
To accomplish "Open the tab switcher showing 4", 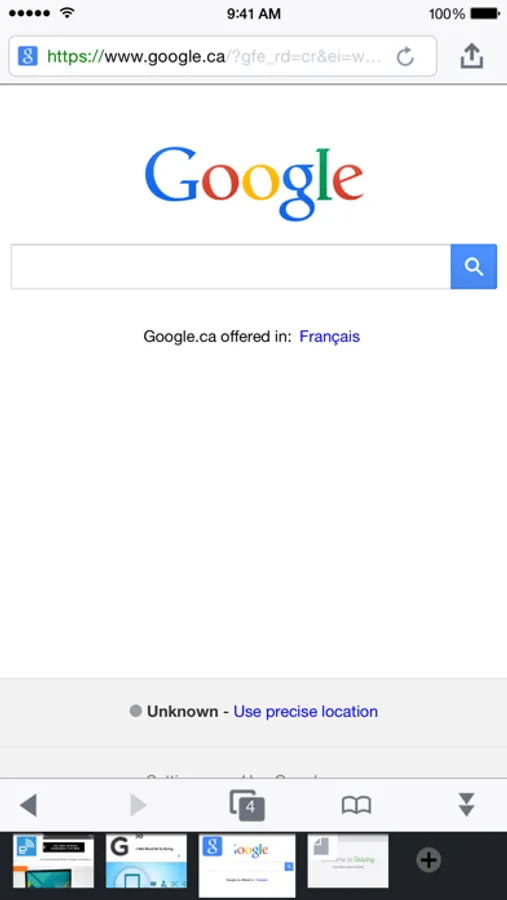I will coord(247,805).
